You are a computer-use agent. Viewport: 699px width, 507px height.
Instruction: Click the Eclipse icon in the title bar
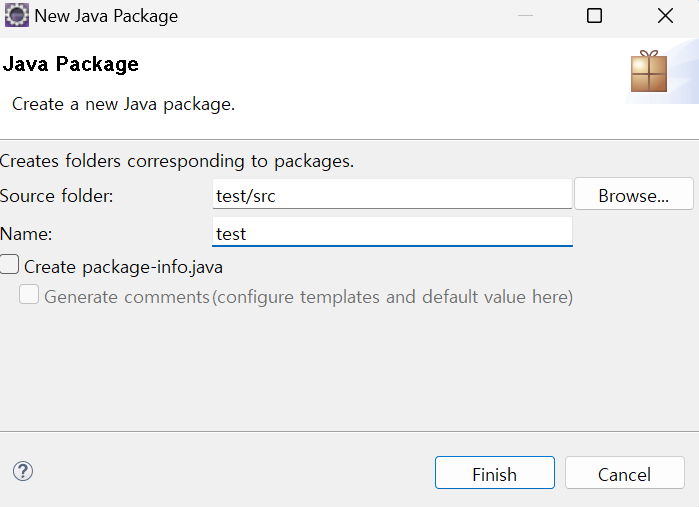point(17,16)
